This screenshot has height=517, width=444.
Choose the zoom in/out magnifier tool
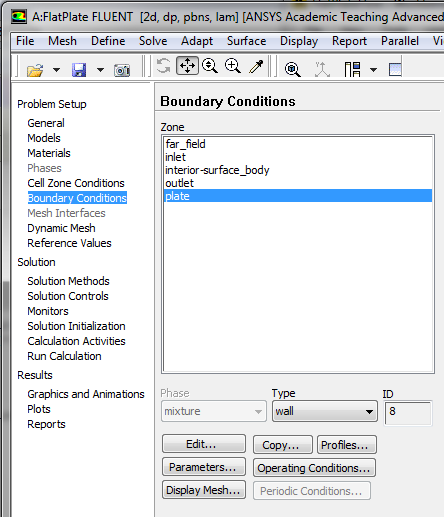click(210, 66)
